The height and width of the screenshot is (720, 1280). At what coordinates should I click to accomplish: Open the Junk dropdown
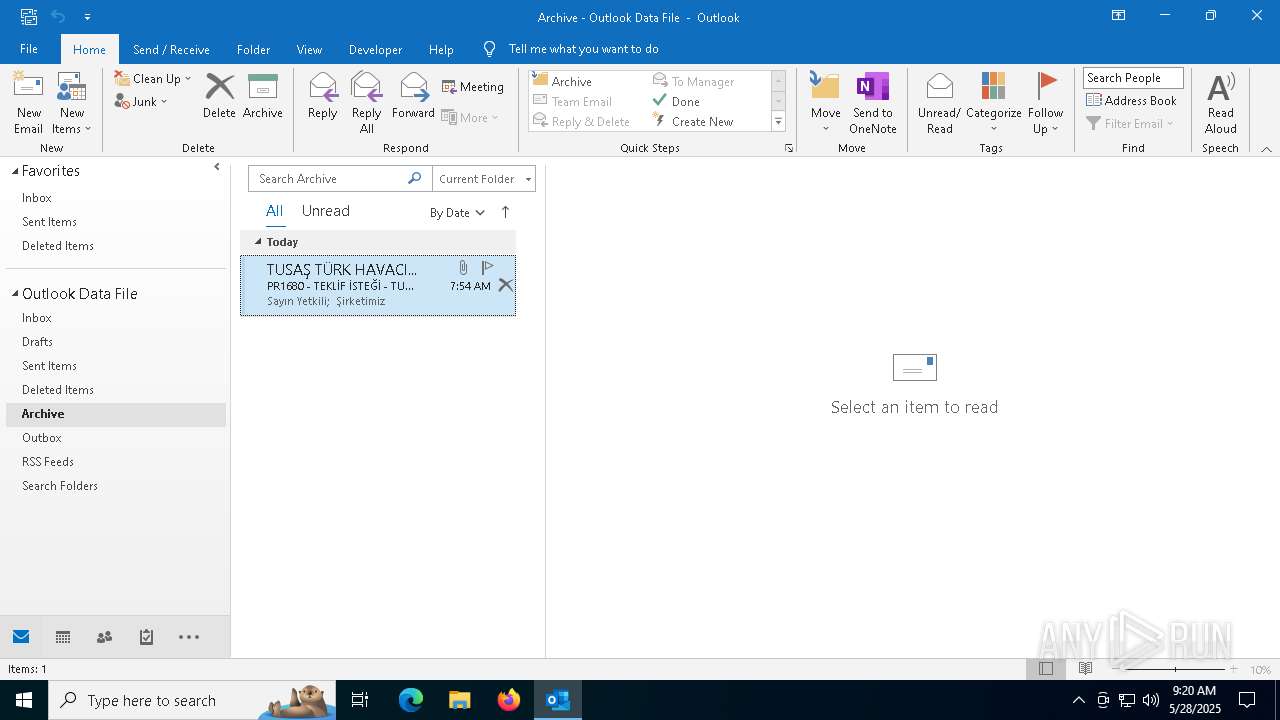pos(141,101)
